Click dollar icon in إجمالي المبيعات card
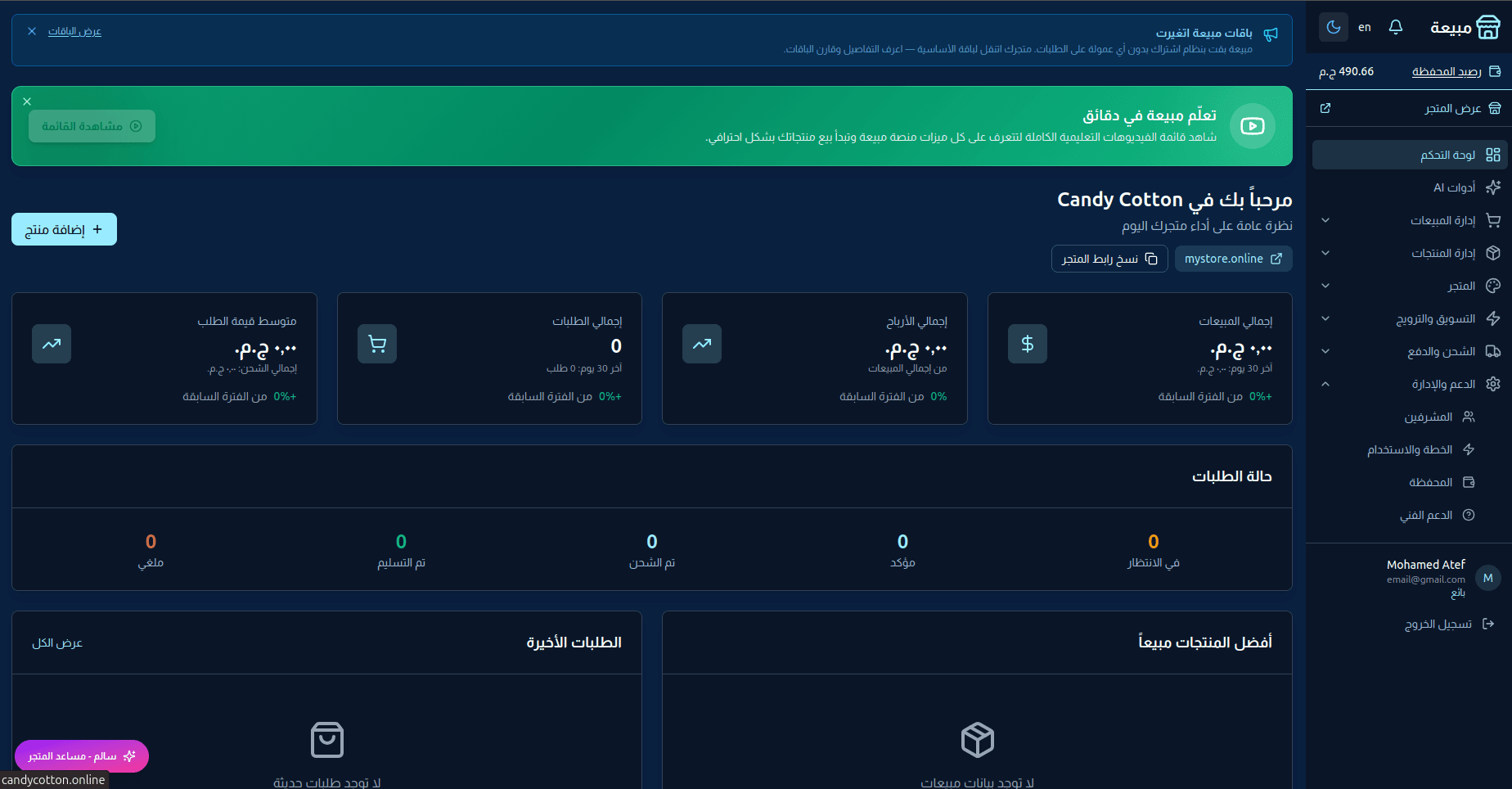Image resolution: width=1512 pixels, height=789 pixels. tap(1028, 344)
